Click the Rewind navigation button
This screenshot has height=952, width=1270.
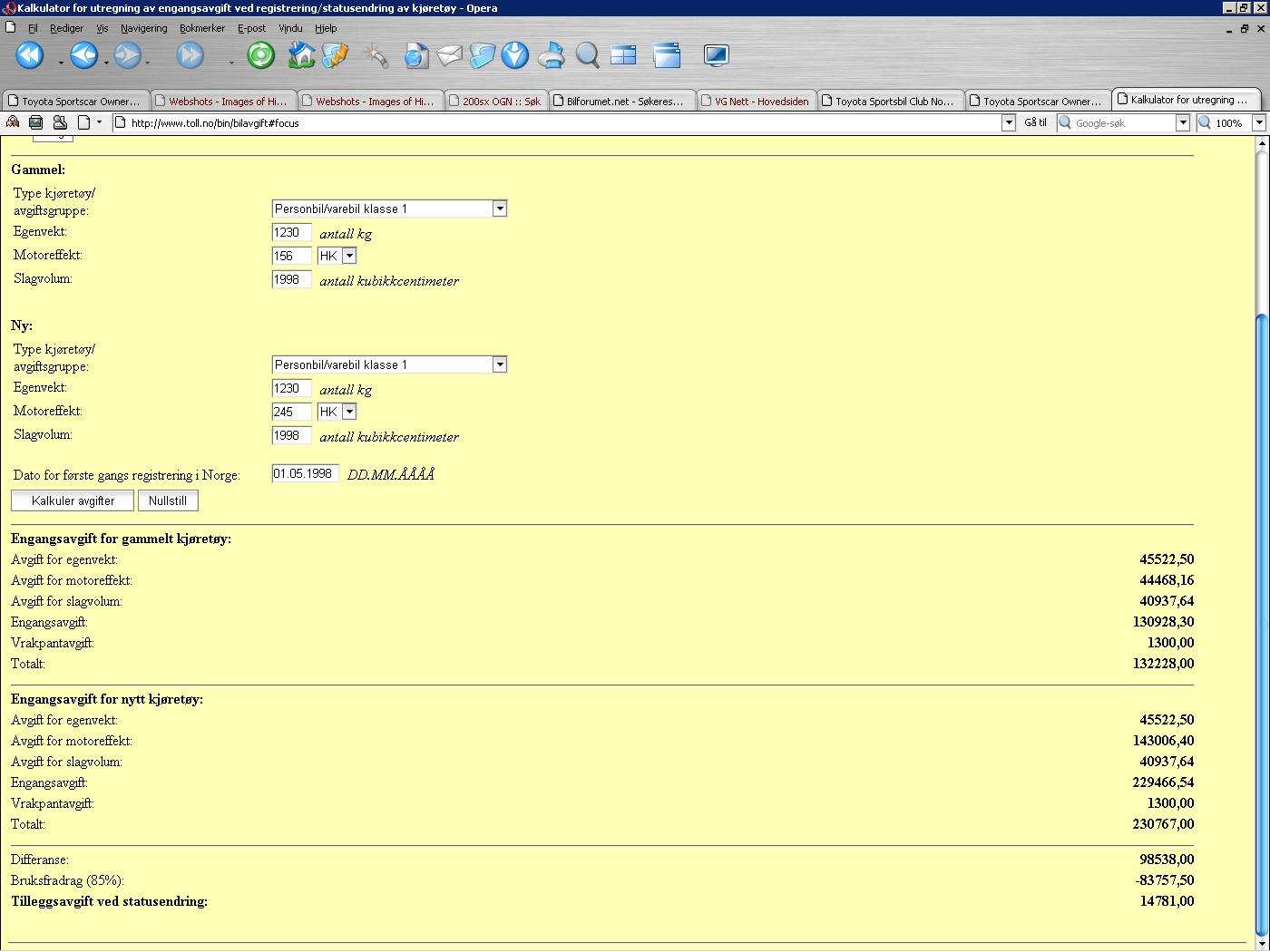(x=29, y=56)
